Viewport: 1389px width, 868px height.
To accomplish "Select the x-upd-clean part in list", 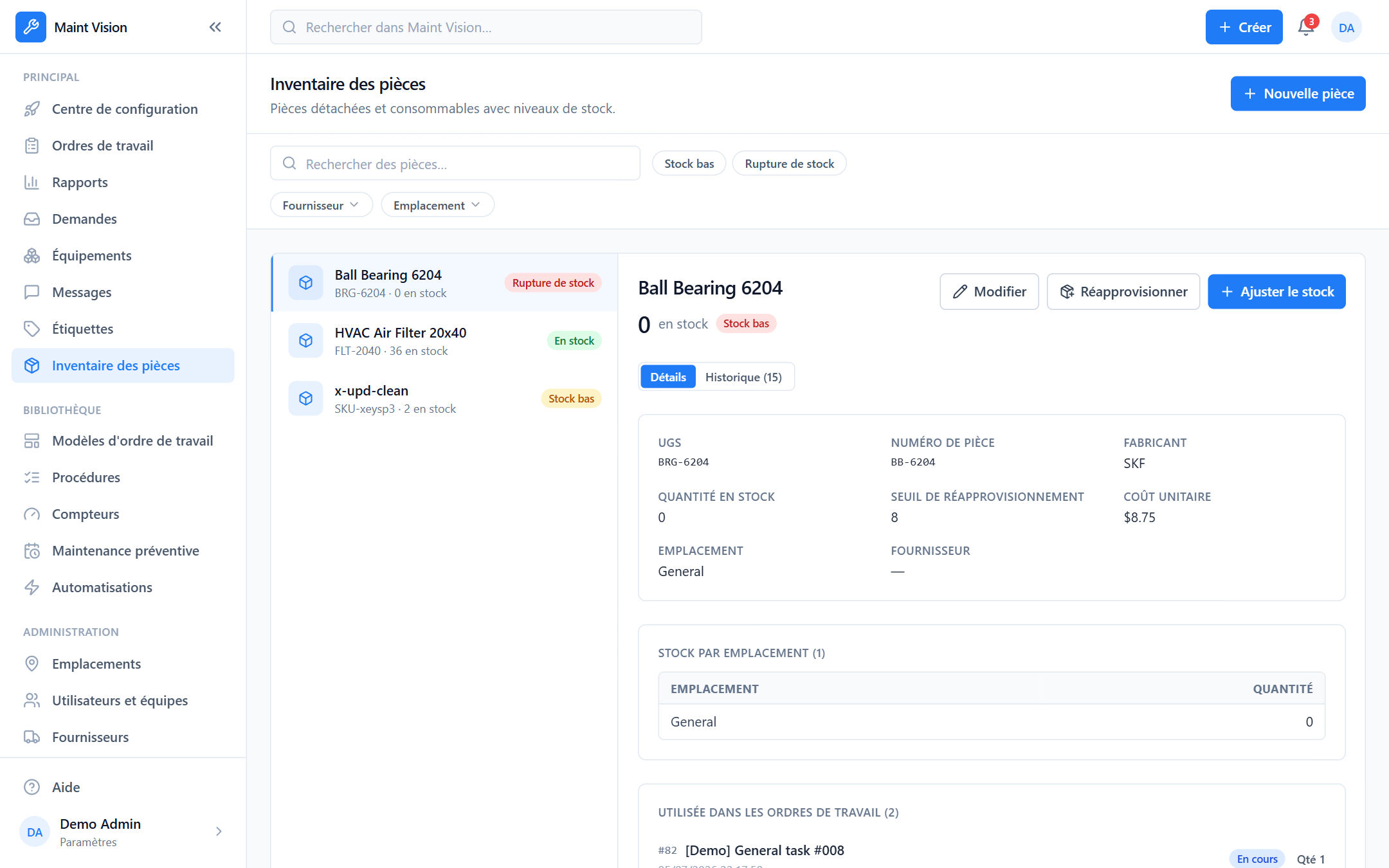I will tap(445, 399).
